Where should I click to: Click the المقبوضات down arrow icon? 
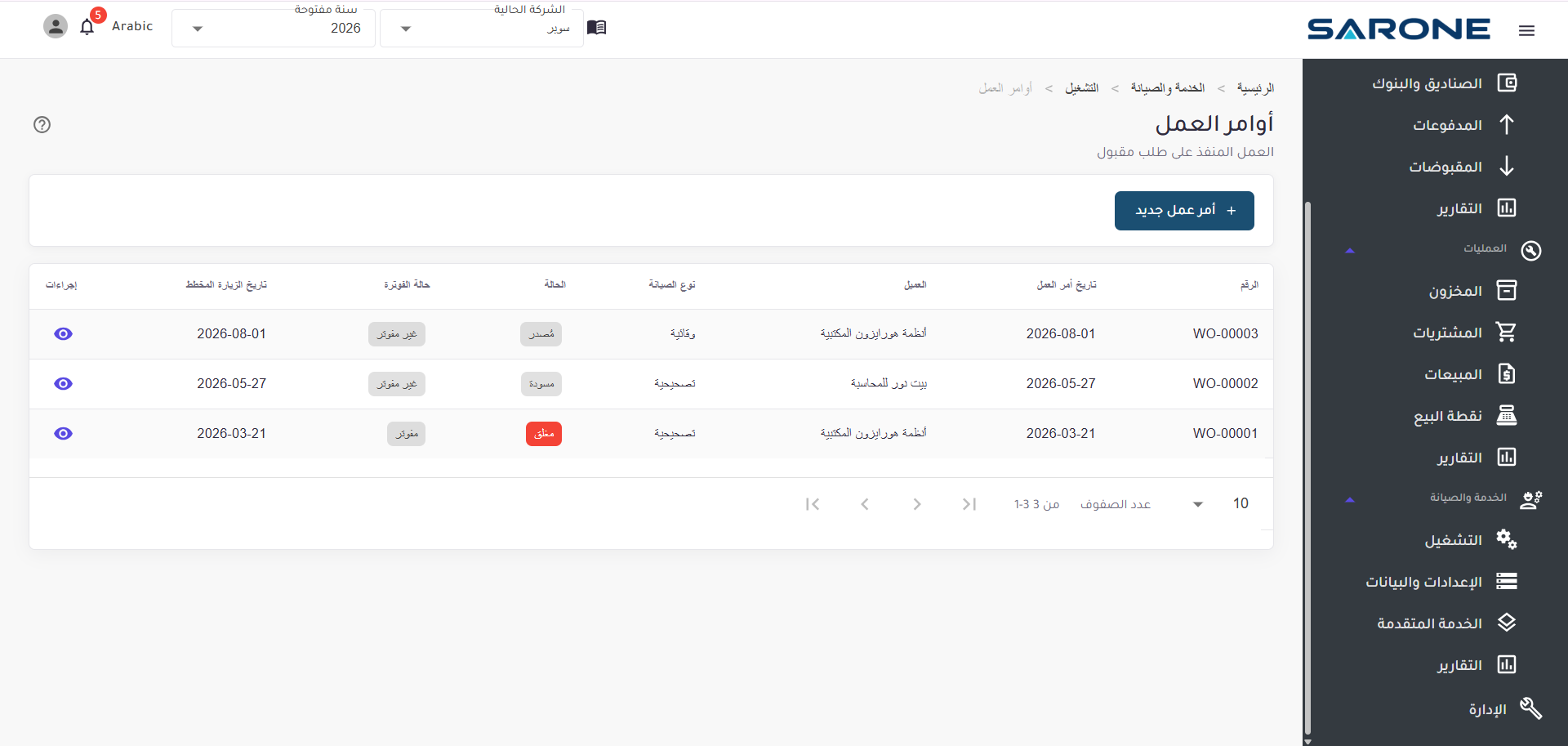(x=1507, y=166)
